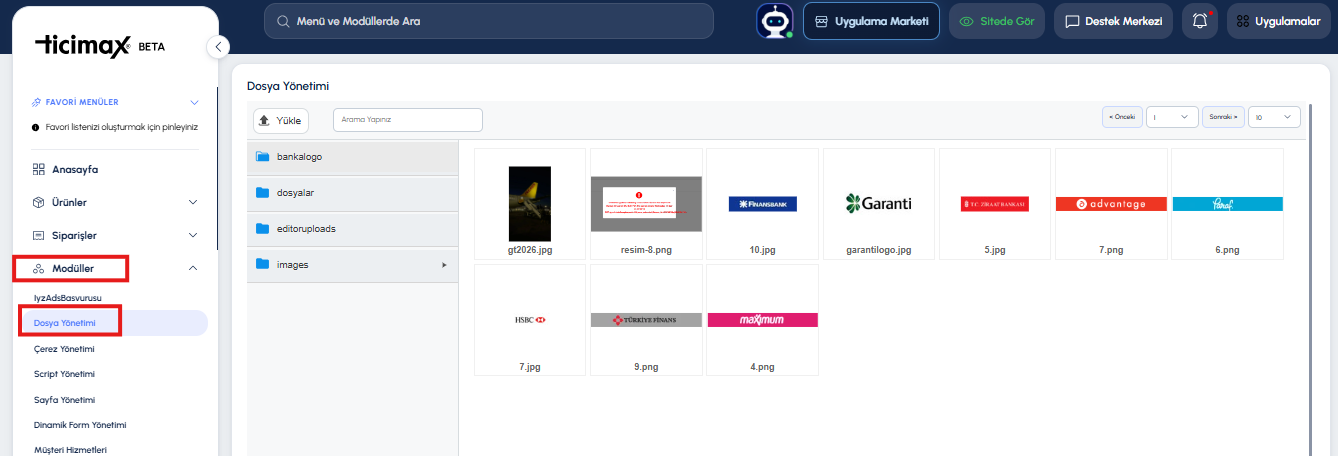Click Sitede Gör button
1338x456 pixels.
997,21
